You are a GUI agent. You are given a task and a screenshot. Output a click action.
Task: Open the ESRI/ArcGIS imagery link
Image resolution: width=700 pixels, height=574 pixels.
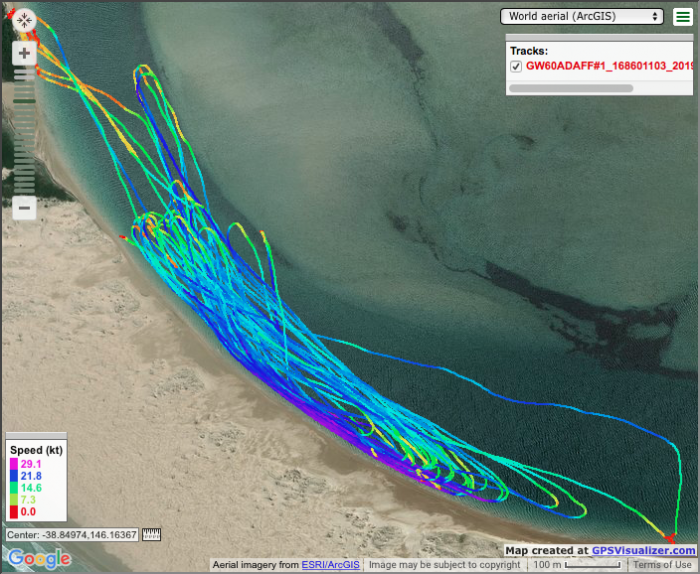(x=330, y=565)
